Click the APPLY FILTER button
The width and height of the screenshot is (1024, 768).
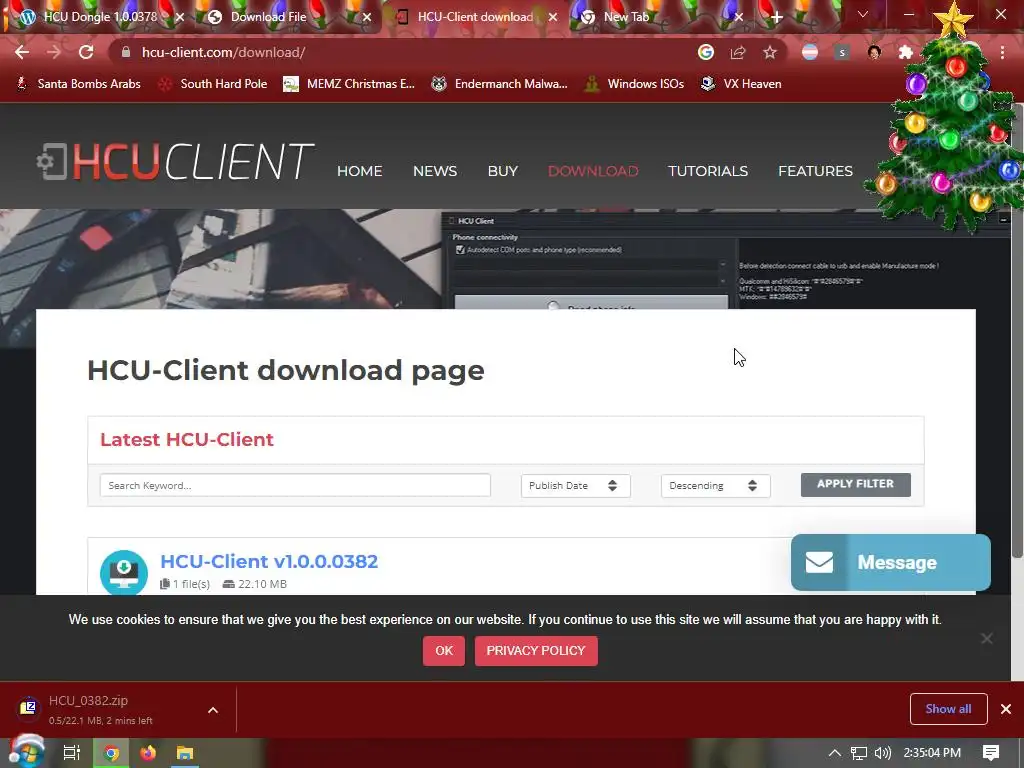(856, 485)
